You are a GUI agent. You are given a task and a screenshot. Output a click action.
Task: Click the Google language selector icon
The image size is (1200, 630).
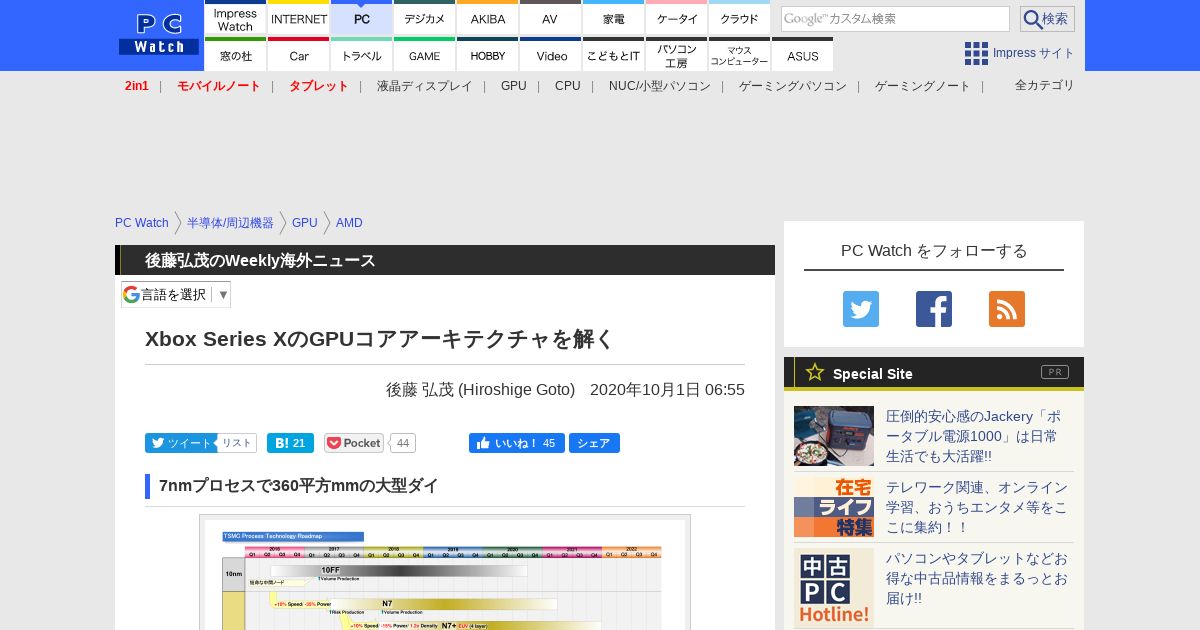(131, 294)
